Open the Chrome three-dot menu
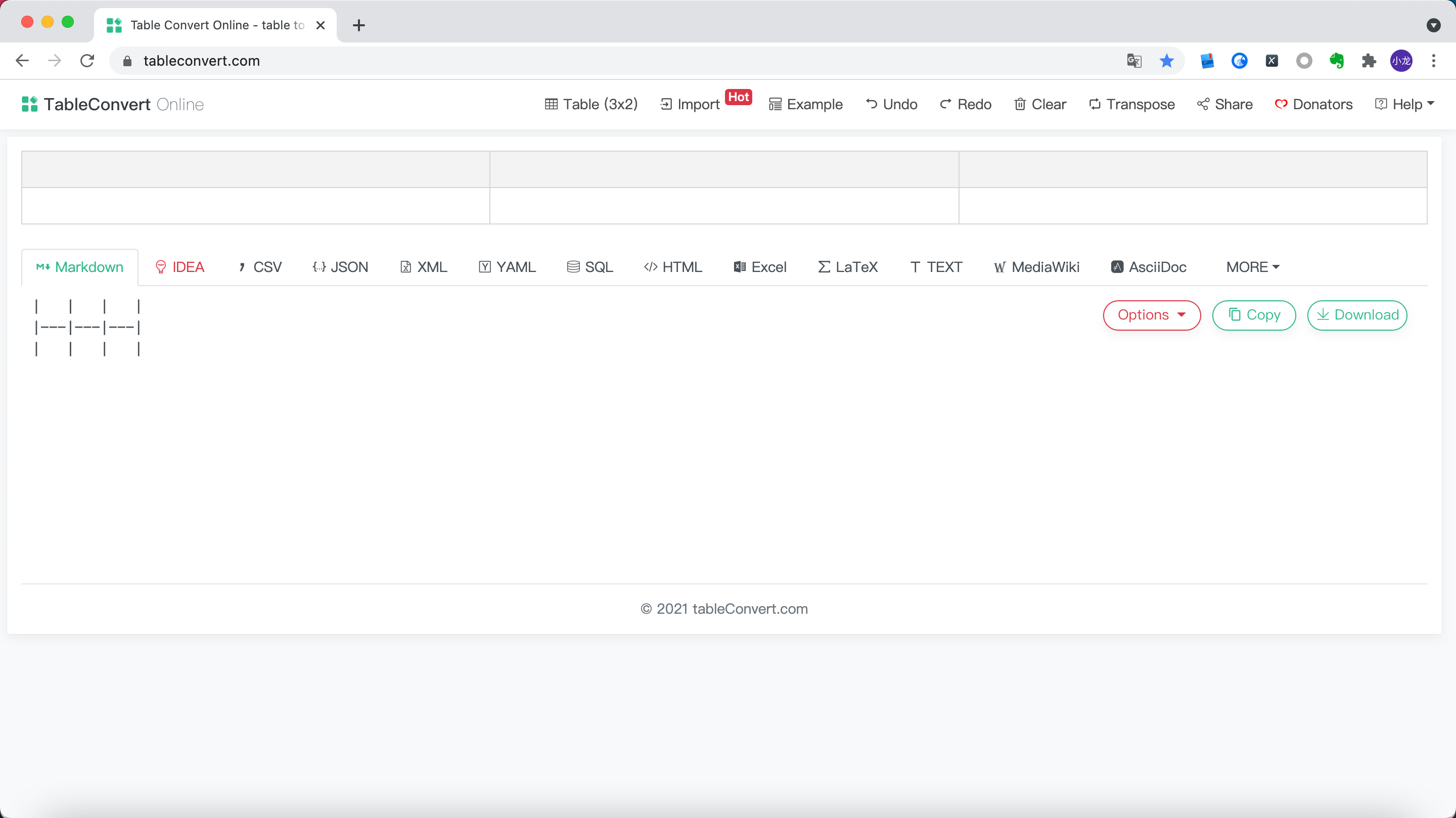The height and width of the screenshot is (818, 1456). click(x=1433, y=61)
